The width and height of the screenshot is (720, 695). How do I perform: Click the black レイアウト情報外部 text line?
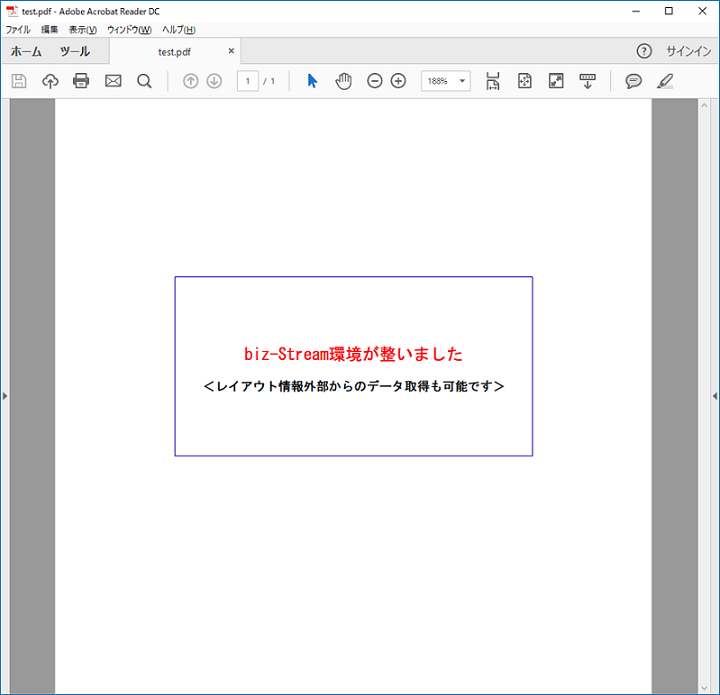tap(354, 386)
